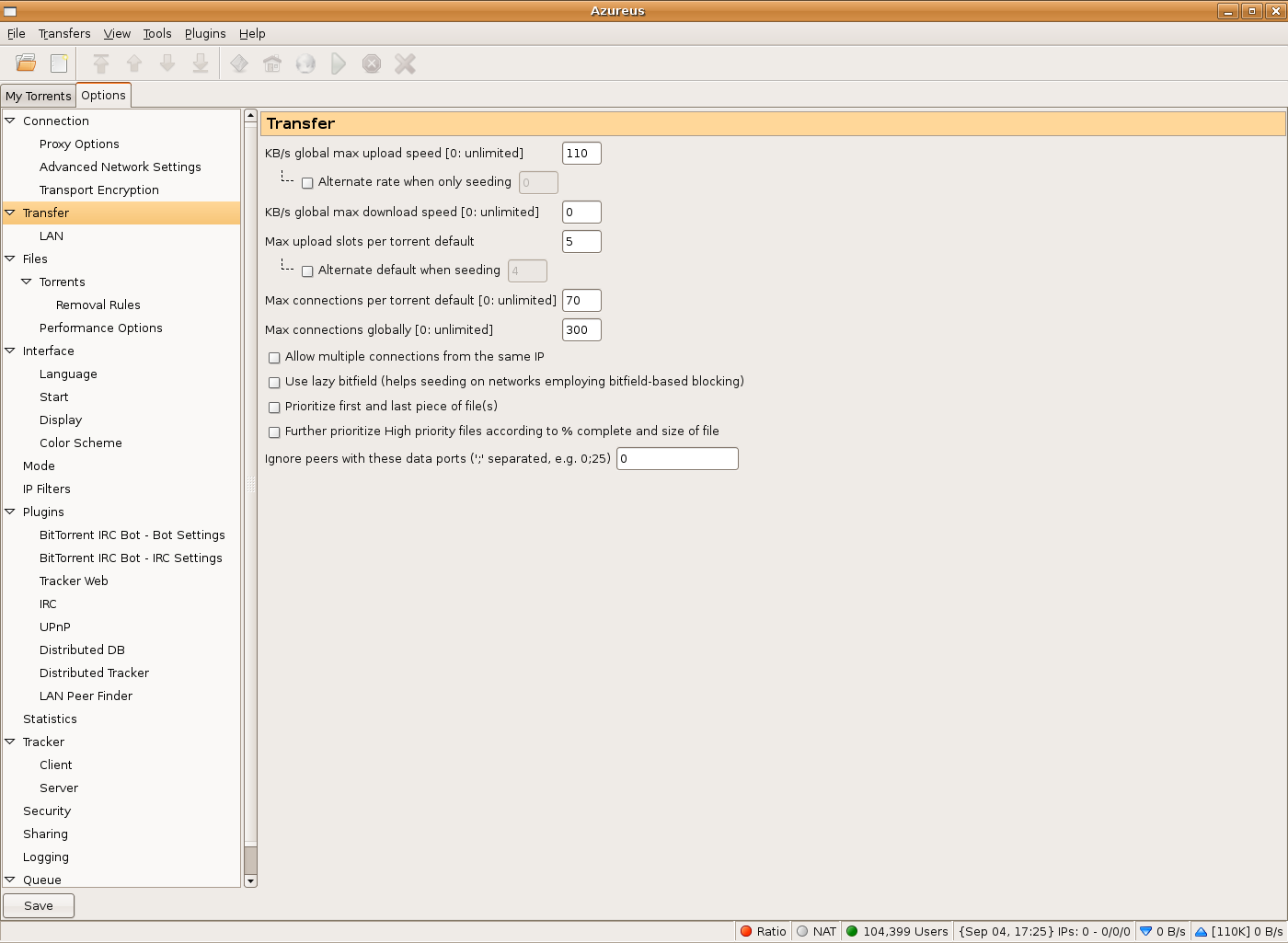Select Transport Encryption in the options tree
This screenshot has width=1288, height=943.
(98, 190)
